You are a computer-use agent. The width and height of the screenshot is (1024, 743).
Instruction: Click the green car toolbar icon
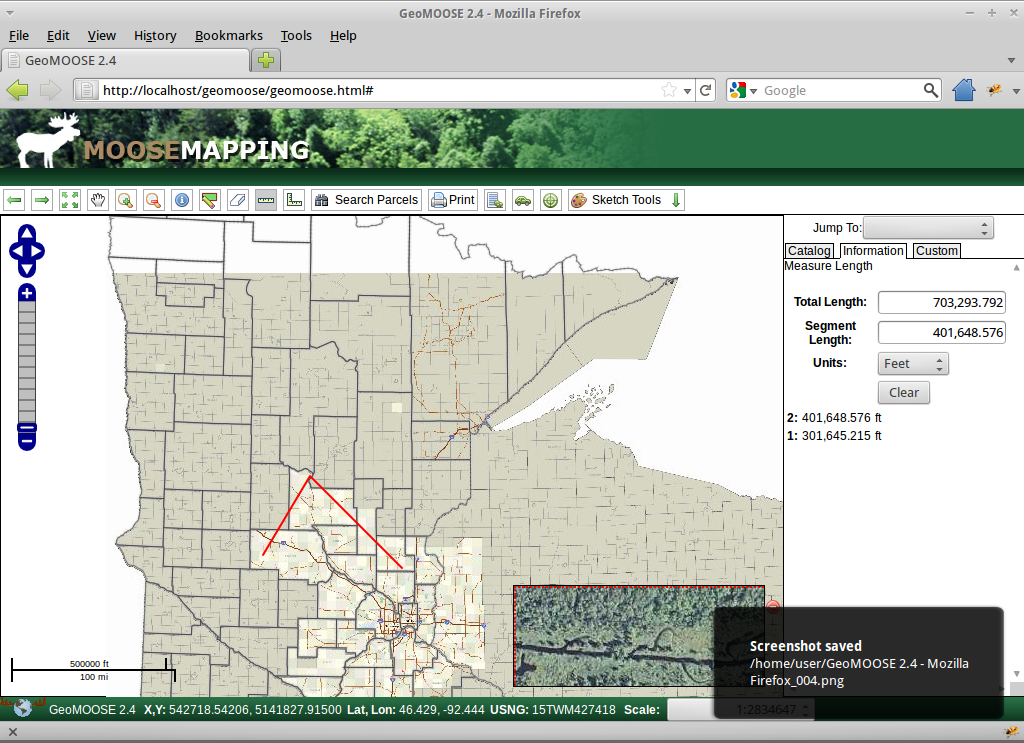click(x=523, y=200)
